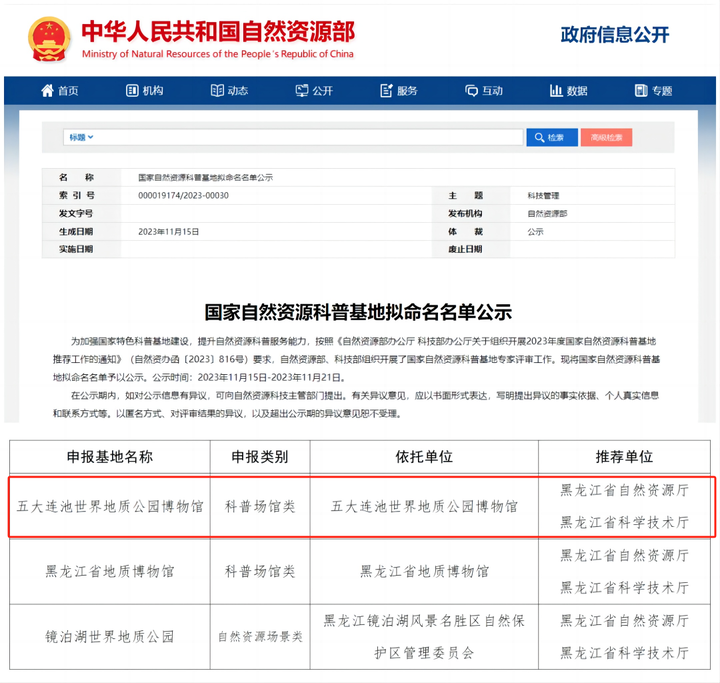Screen dimensions: 720x683
Task: Click the 发布机构 field label
Action: (x=465, y=214)
